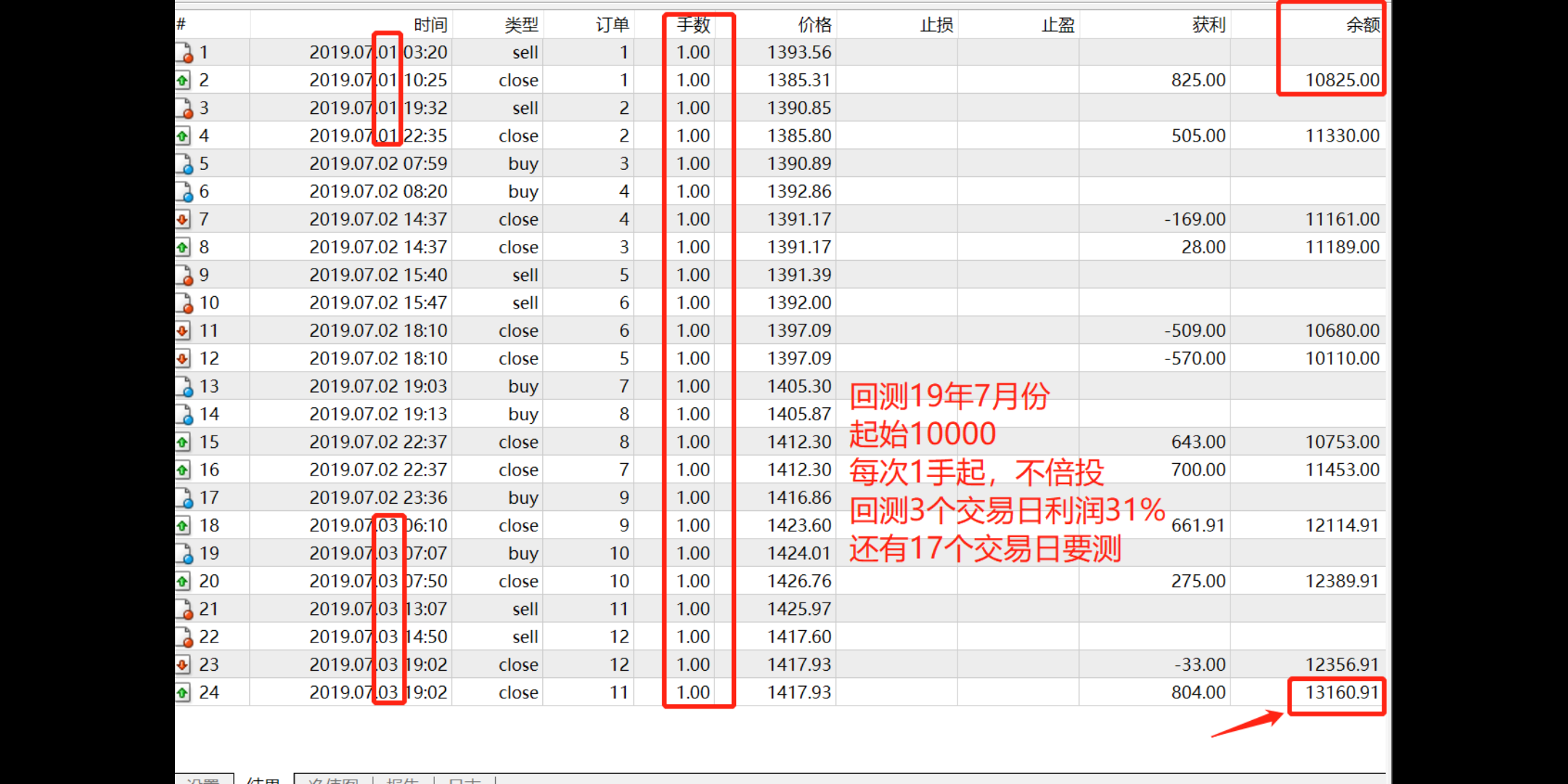
Task: Select the profit close icon in row 4
Action: 184,136
